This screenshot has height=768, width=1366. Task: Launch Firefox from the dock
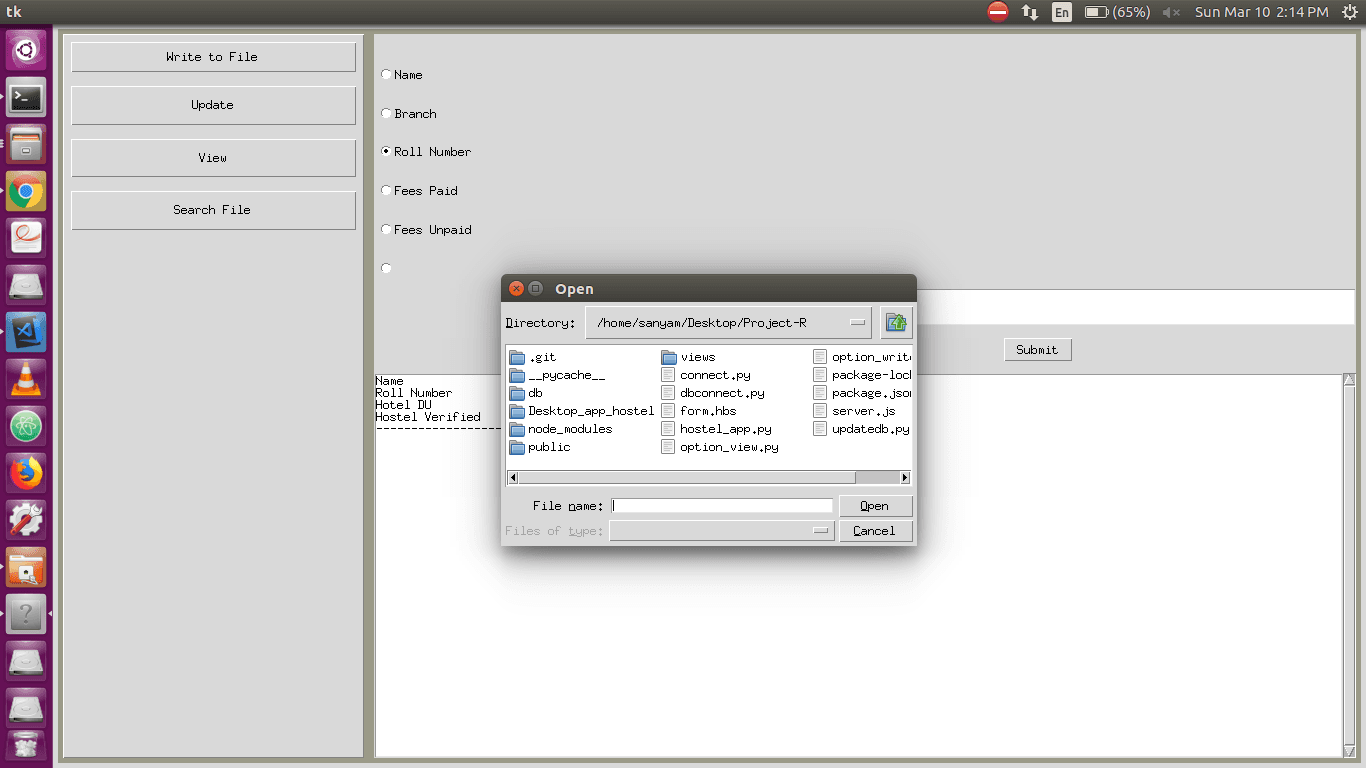pyautogui.click(x=26, y=474)
